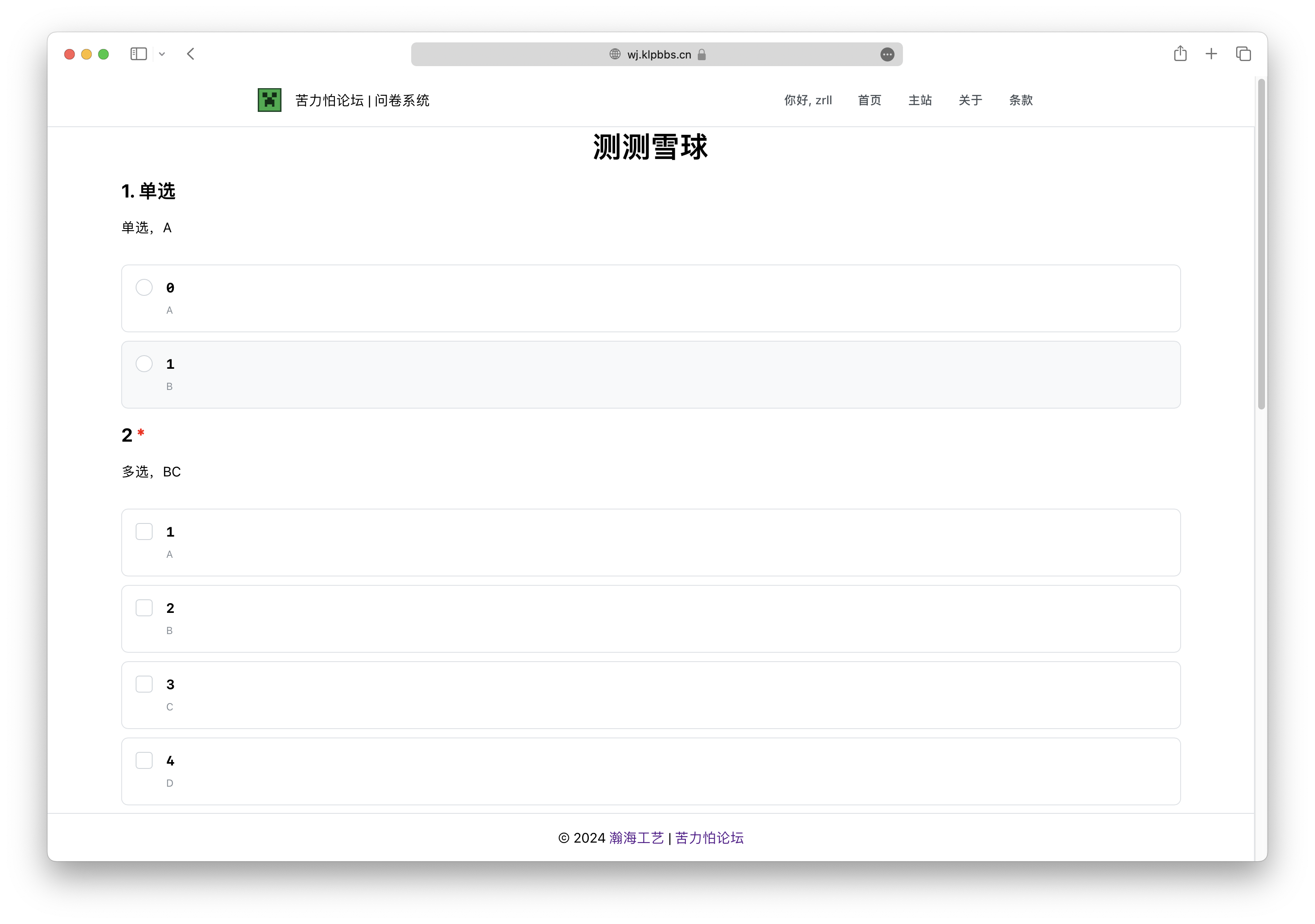Click the page vertical scrollbar
This screenshot has height=924, width=1315.
[x=1261, y=245]
